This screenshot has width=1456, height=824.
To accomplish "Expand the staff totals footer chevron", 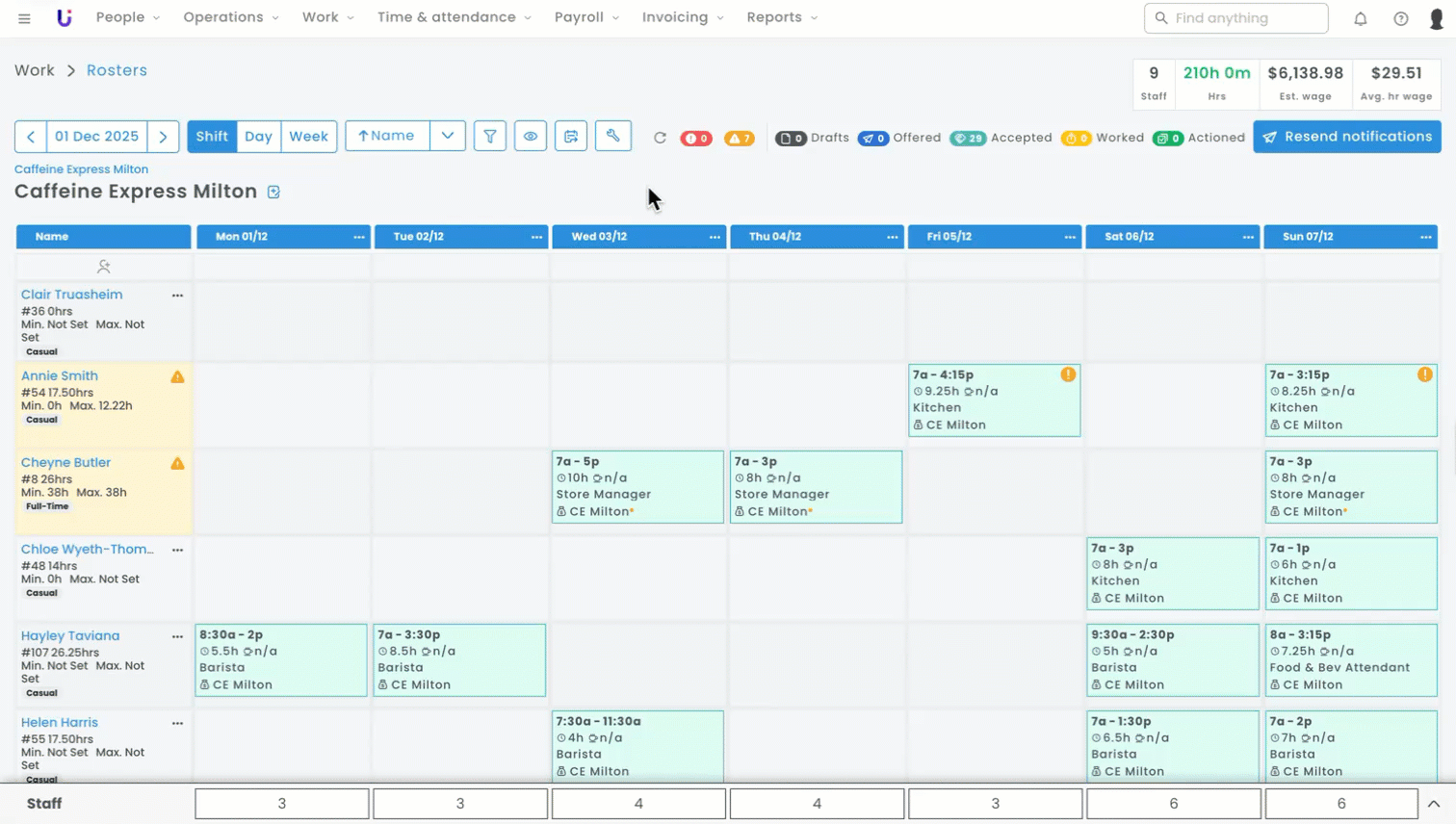I will (x=1434, y=804).
